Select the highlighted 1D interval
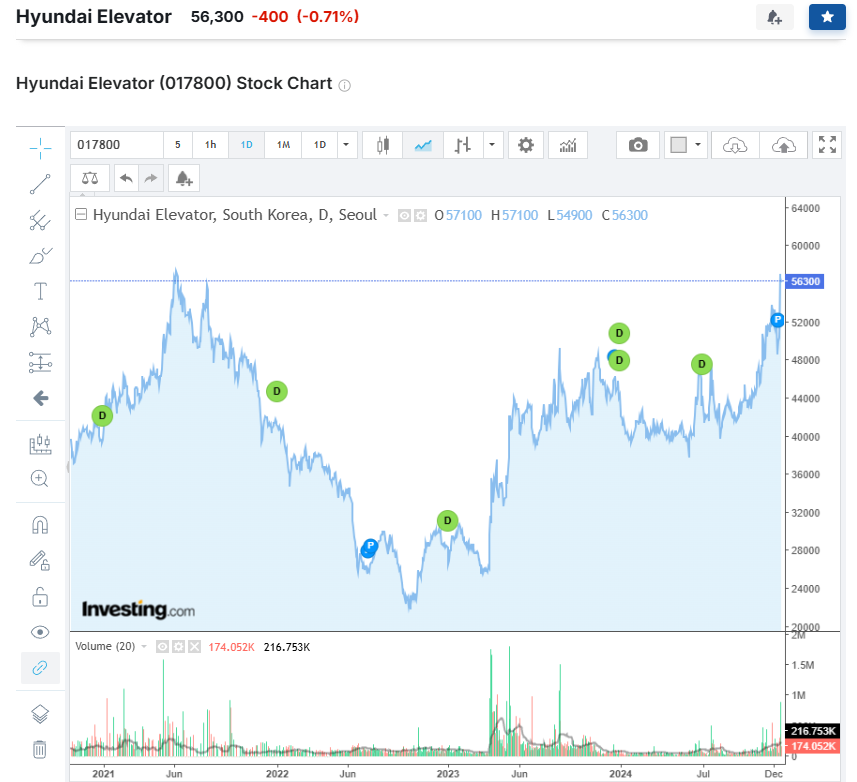Viewport: 857px width, 782px height. 246,145
